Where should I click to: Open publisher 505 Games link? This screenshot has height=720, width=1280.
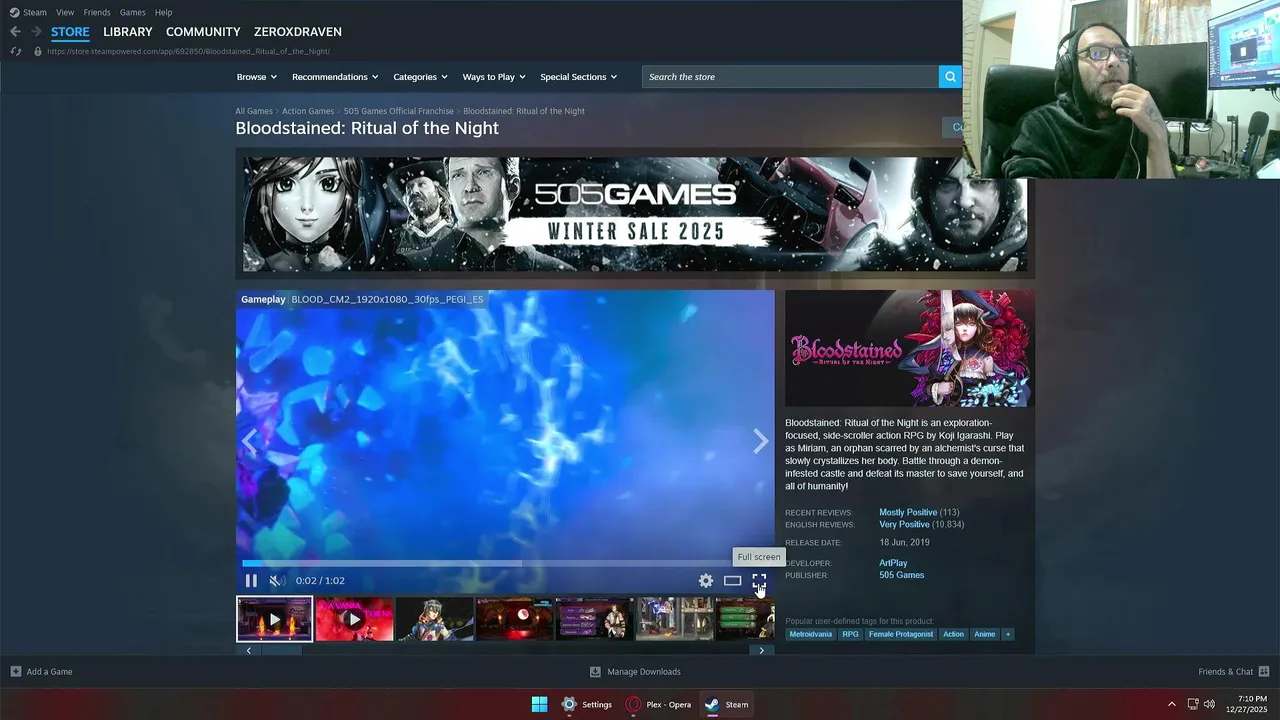pos(901,575)
